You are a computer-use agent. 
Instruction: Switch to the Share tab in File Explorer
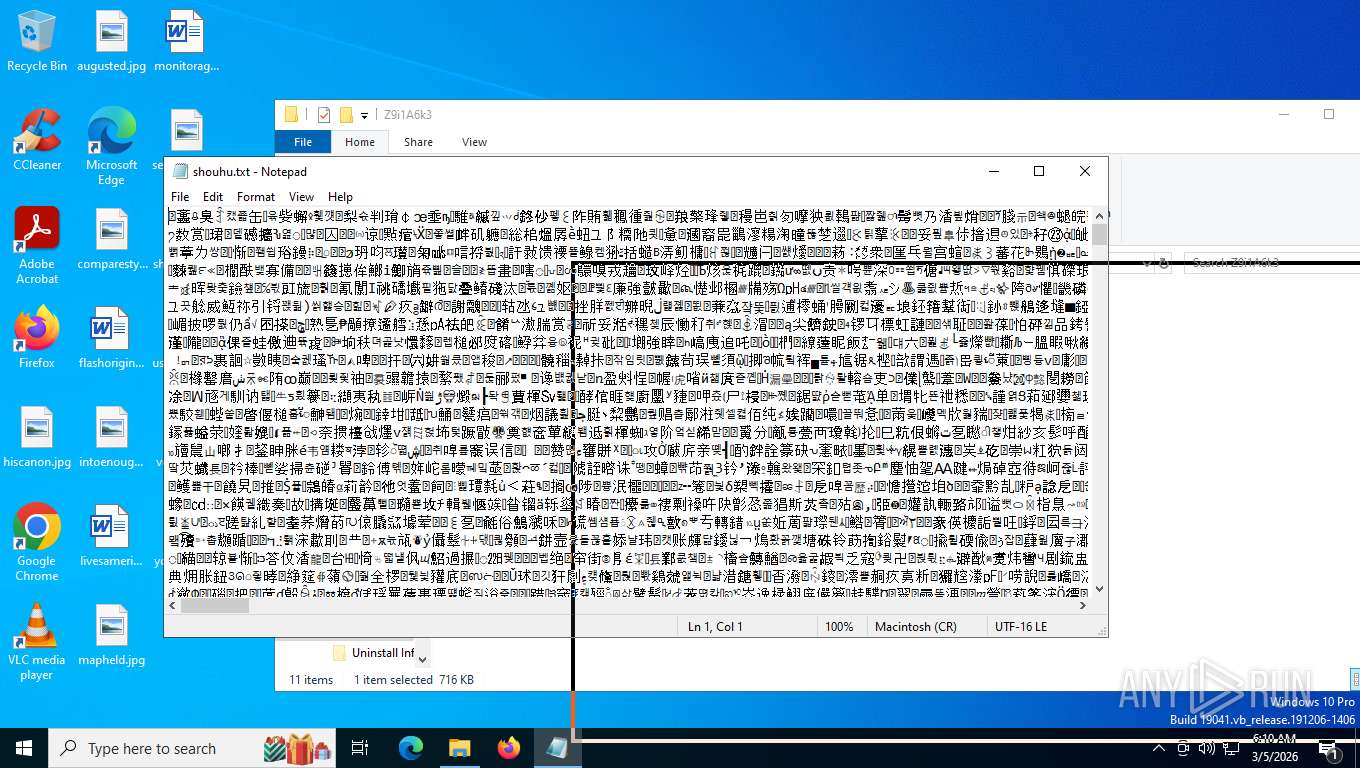(x=418, y=142)
